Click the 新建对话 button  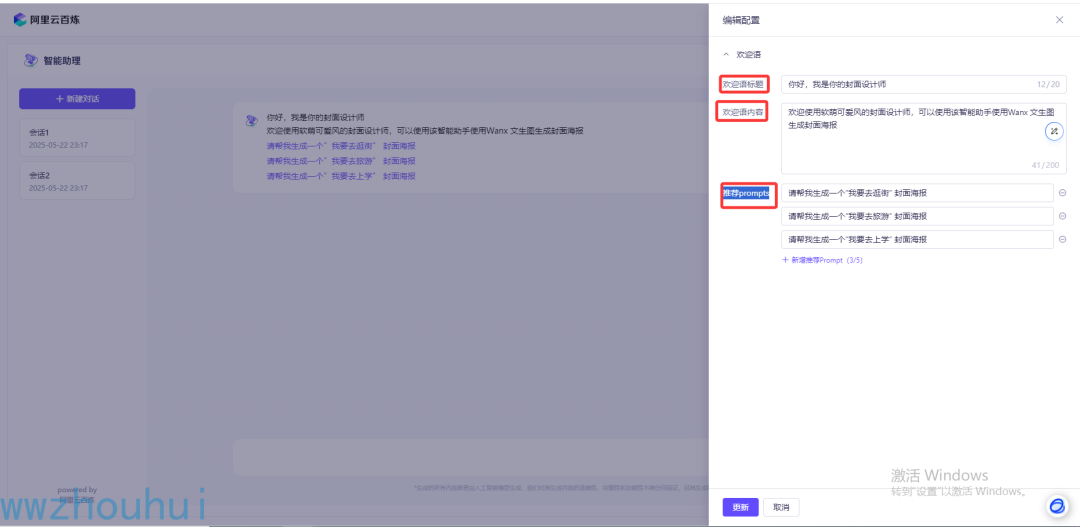pos(77,99)
